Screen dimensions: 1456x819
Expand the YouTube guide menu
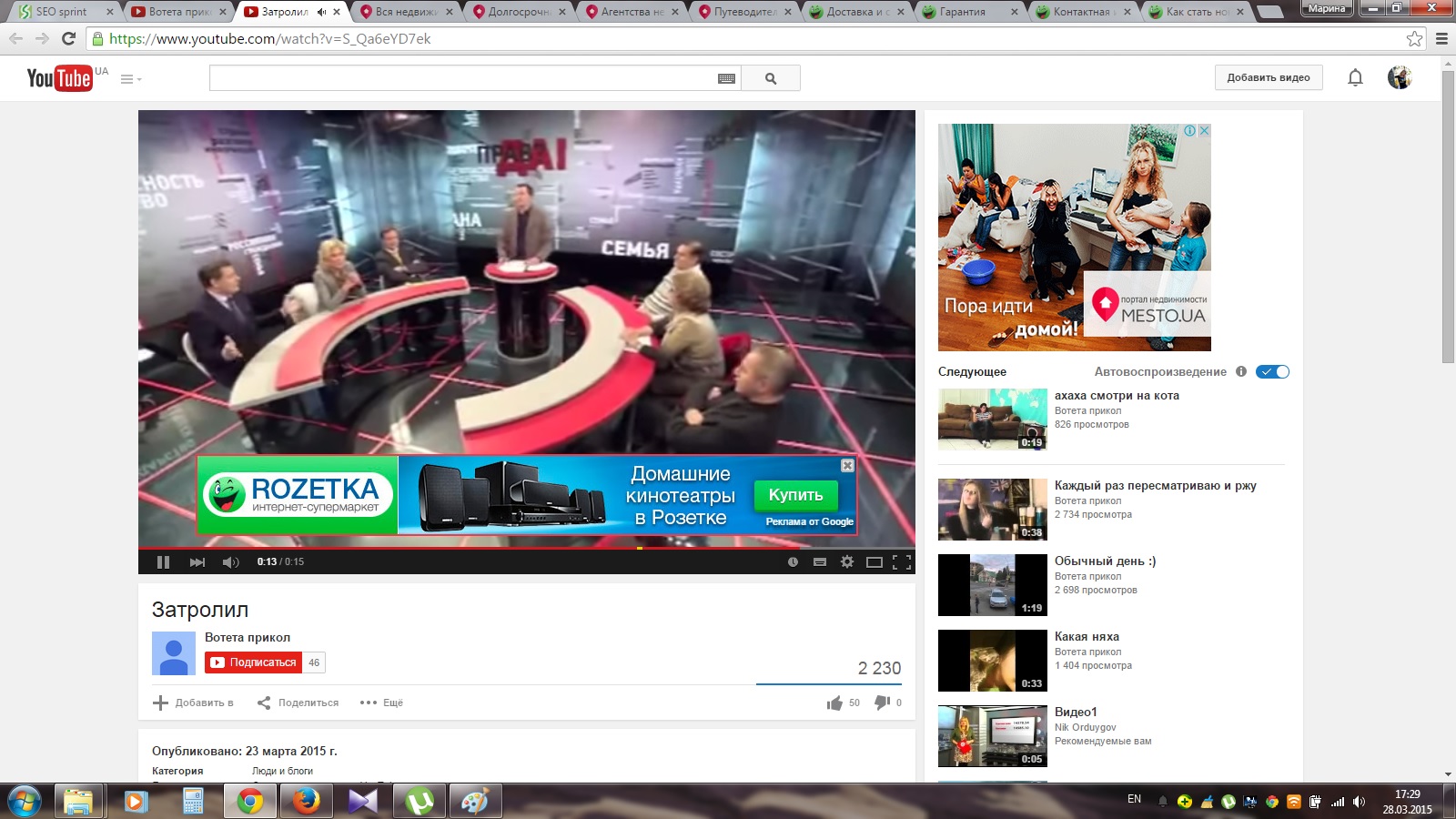(x=130, y=79)
